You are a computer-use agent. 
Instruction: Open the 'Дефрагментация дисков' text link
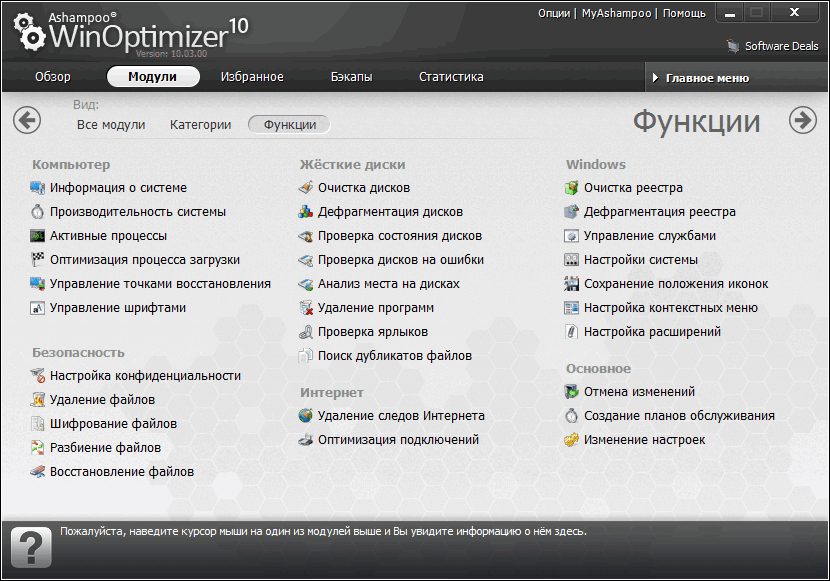point(391,212)
